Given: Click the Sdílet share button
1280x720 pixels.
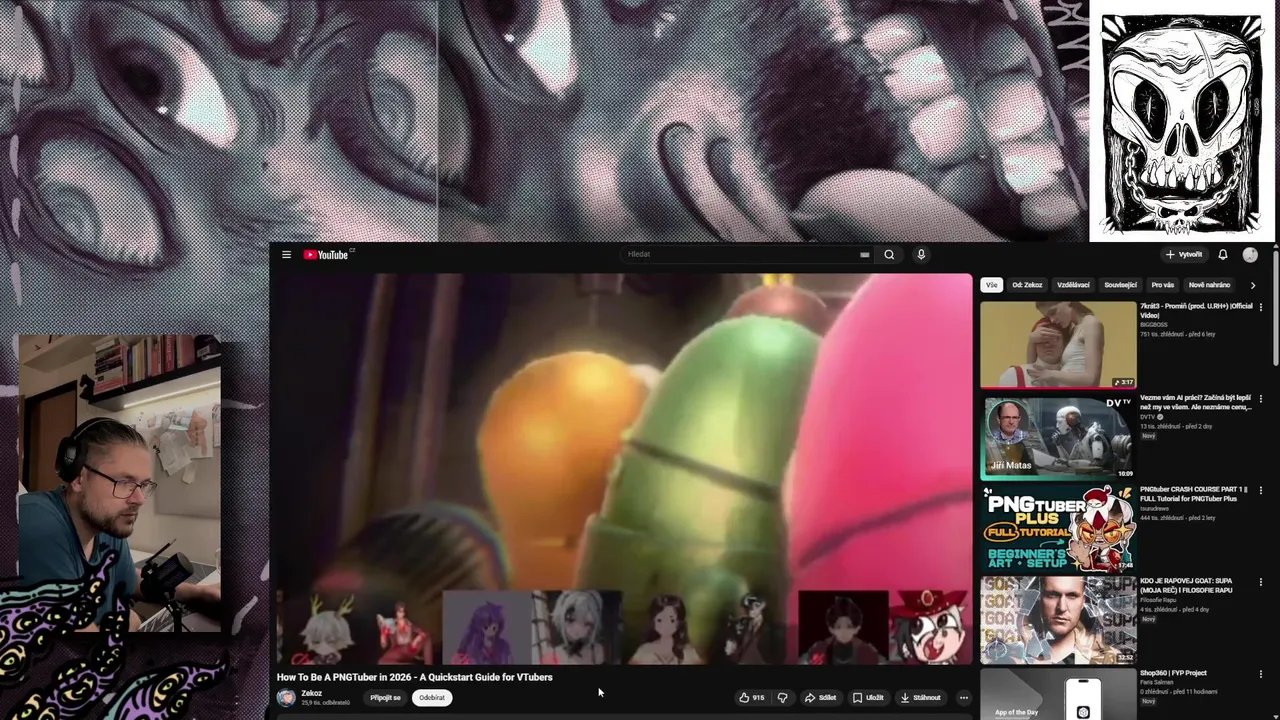Looking at the screenshot, I should 820,698.
